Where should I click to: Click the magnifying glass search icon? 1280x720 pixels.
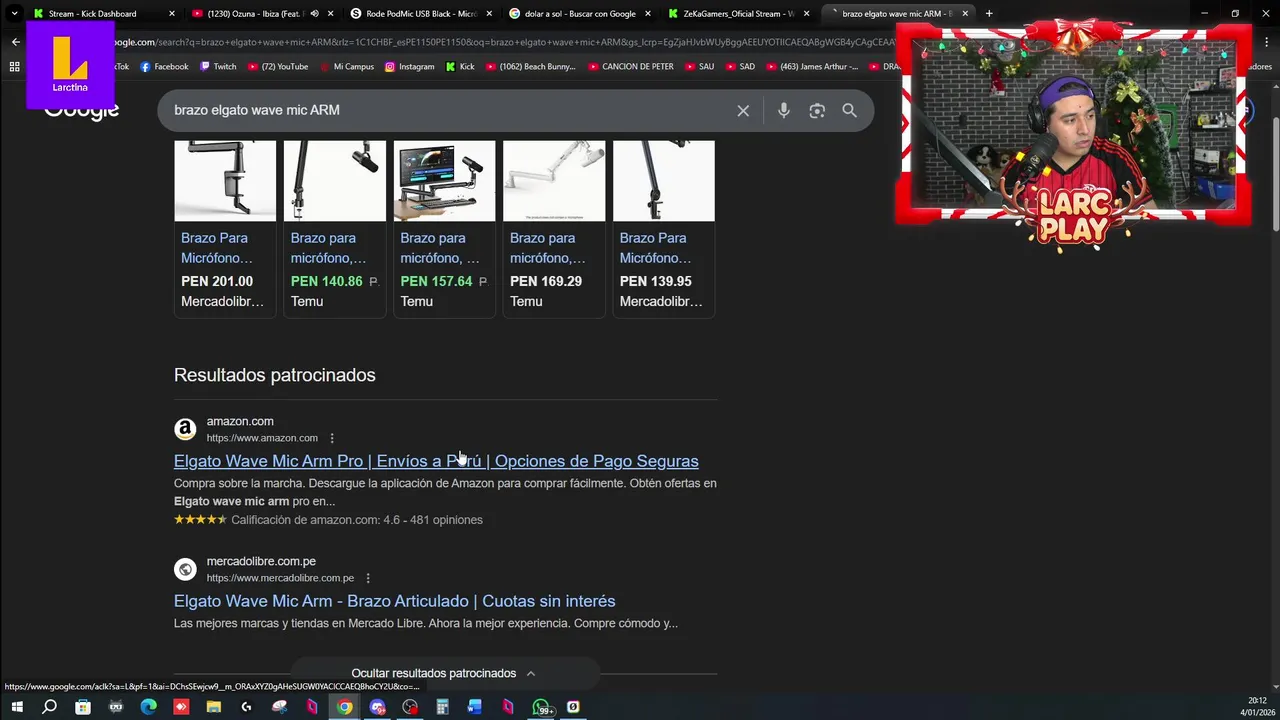[x=849, y=111]
